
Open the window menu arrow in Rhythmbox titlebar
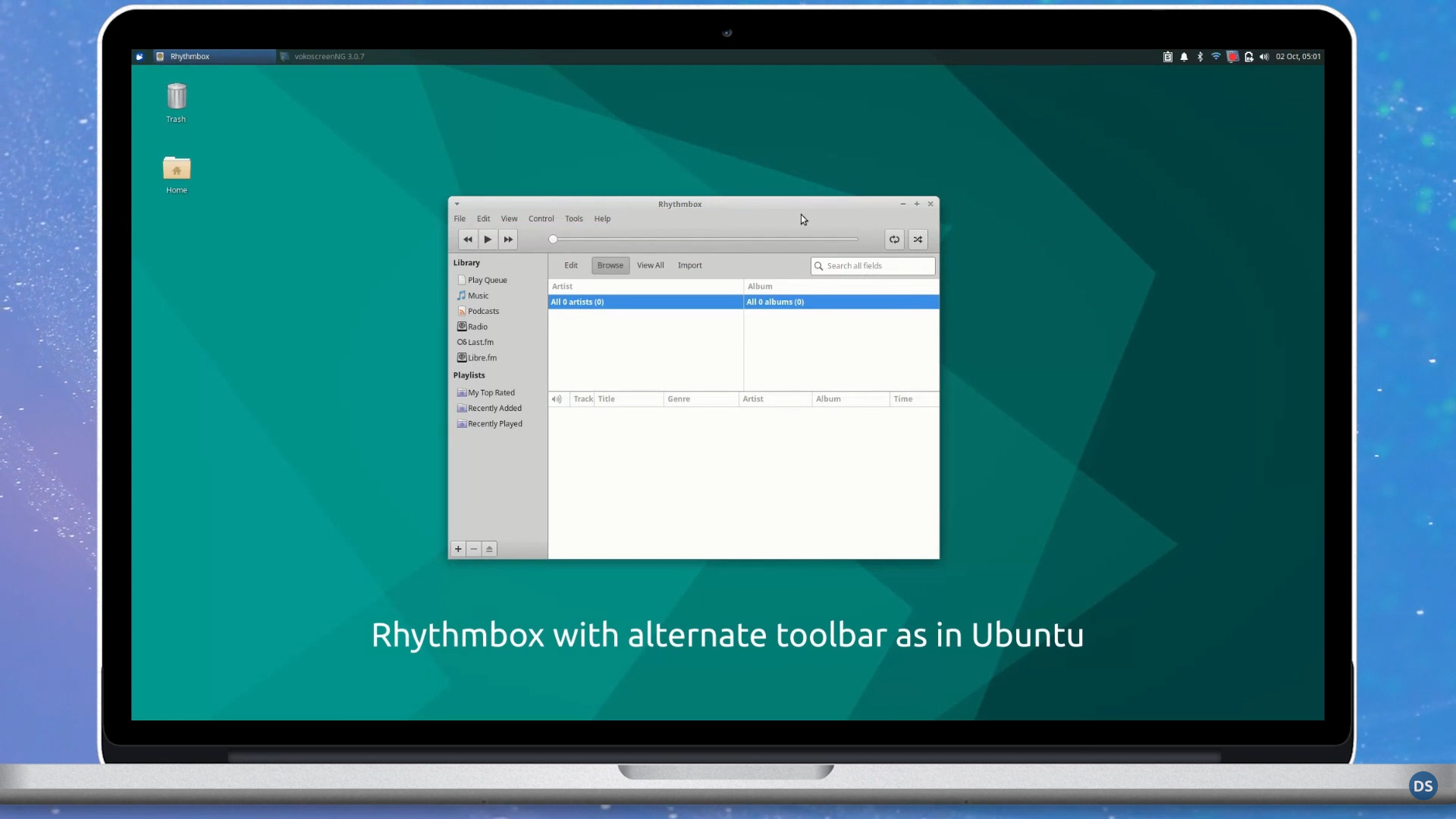point(457,204)
